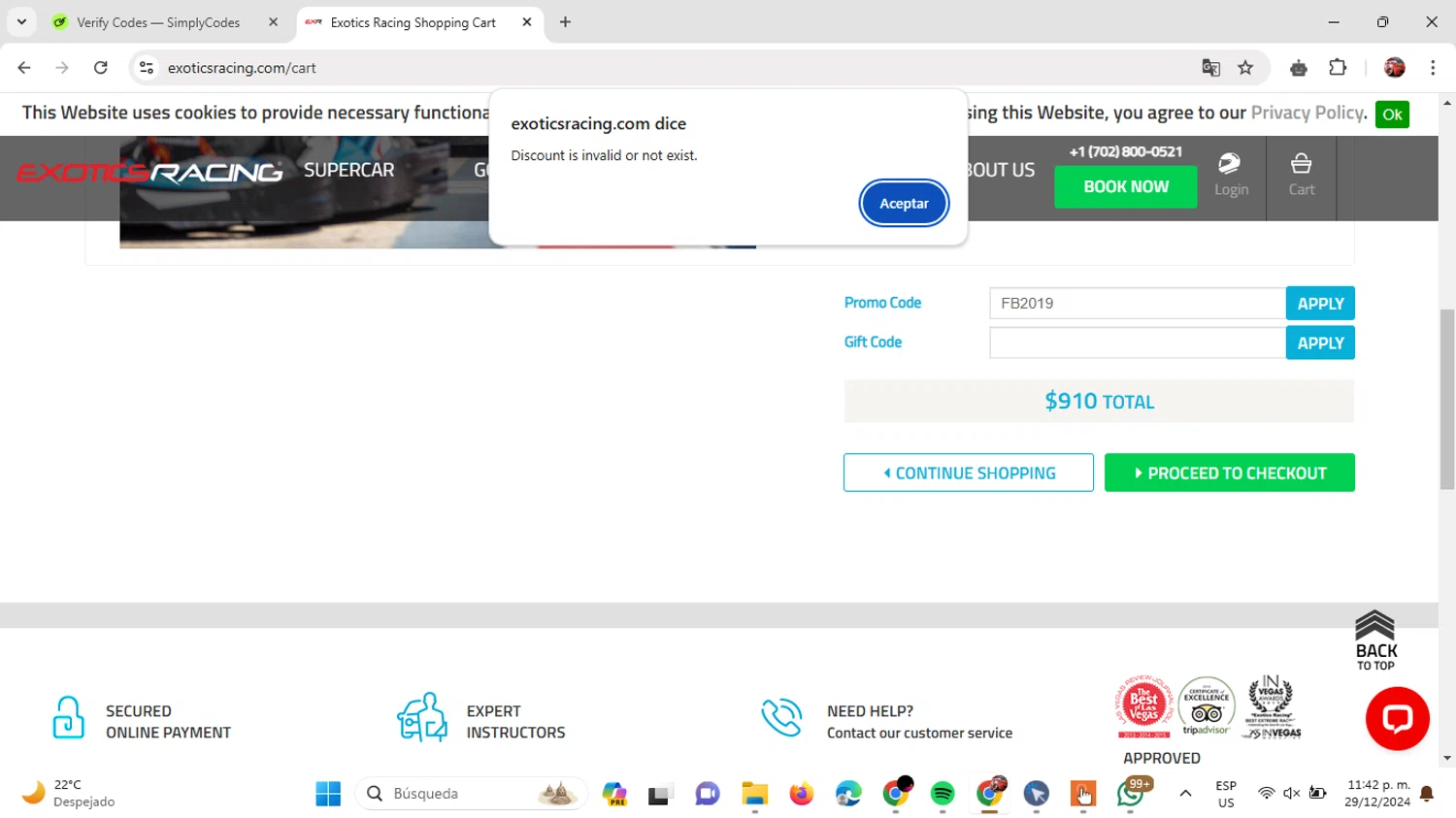
Task: Select the Exotics Racing Shopping Cart tab
Action: (x=413, y=22)
